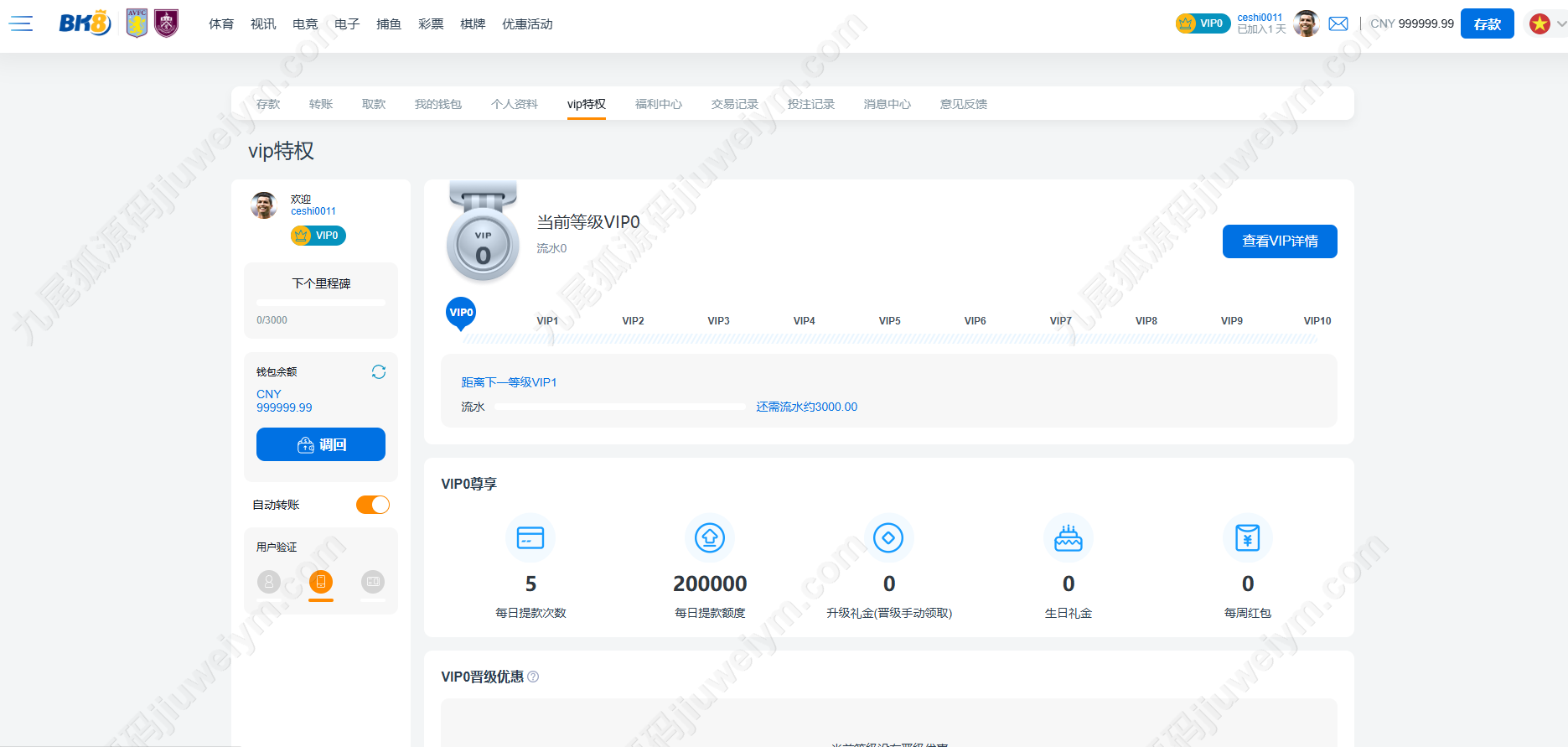Expand the language flag dropdown
The height and width of the screenshot is (747, 1568).
(x=1547, y=23)
